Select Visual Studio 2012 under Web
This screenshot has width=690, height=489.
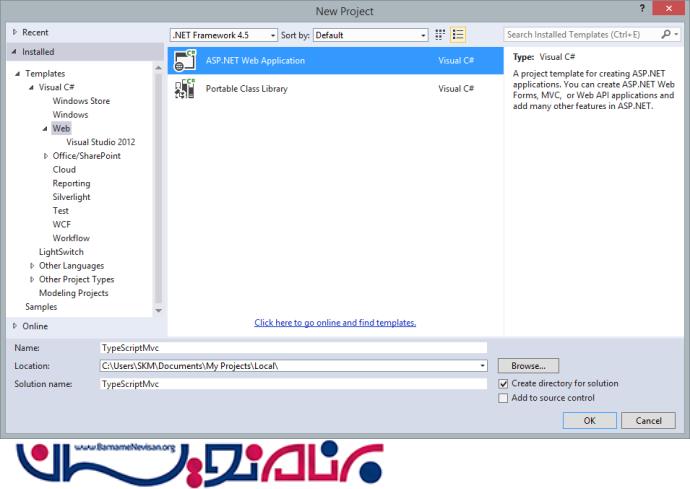tap(100, 142)
